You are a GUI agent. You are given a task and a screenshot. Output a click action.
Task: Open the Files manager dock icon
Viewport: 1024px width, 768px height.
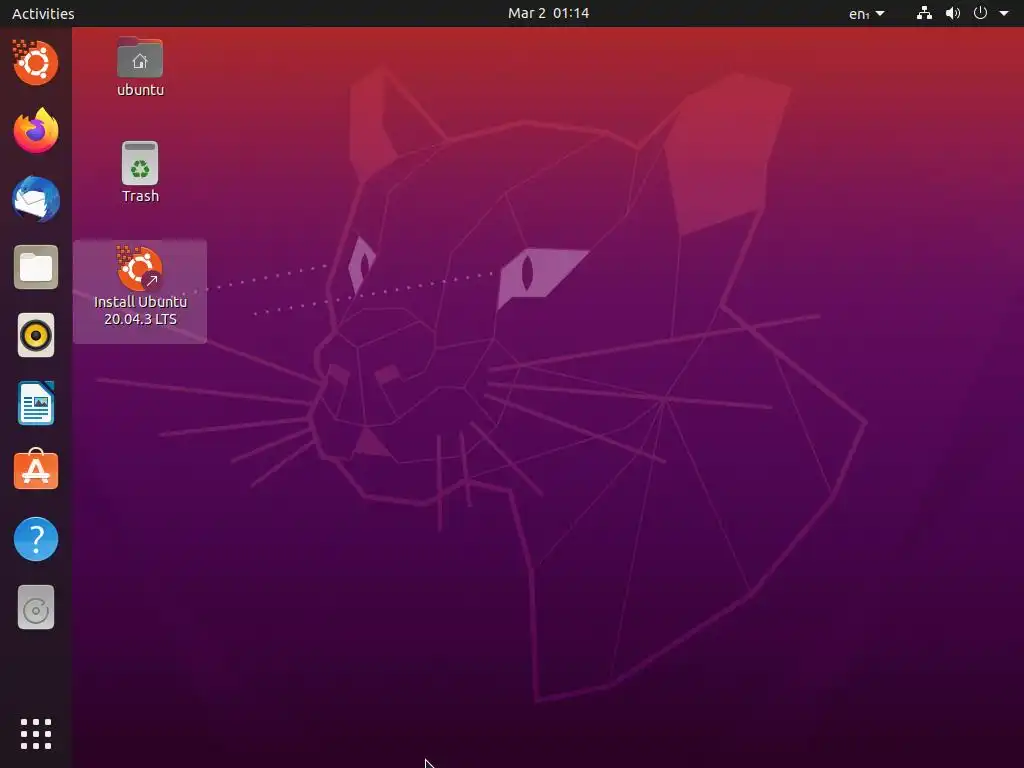pos(36,267)
